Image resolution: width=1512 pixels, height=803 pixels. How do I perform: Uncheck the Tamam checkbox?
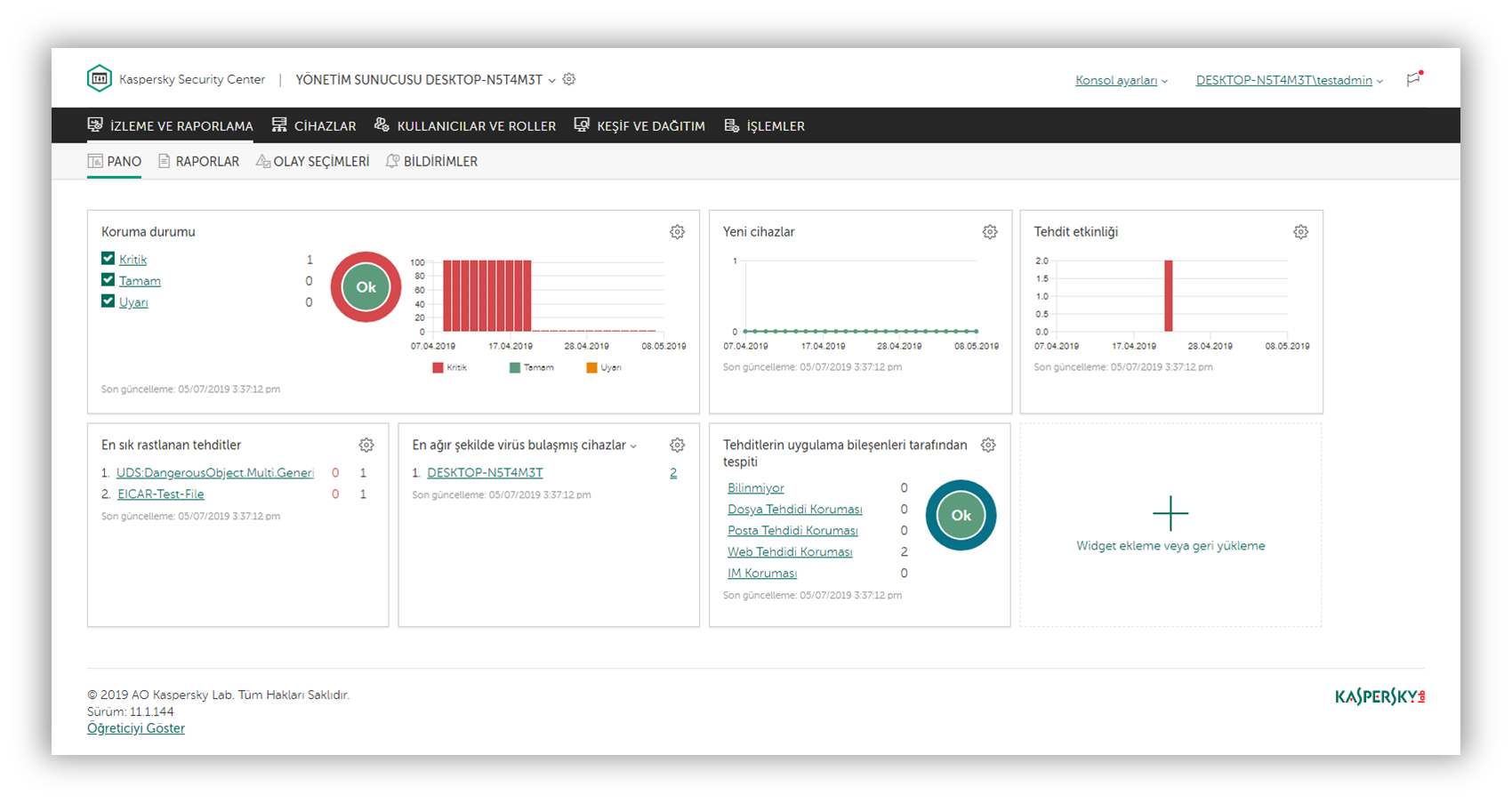(x=108, y=280)
